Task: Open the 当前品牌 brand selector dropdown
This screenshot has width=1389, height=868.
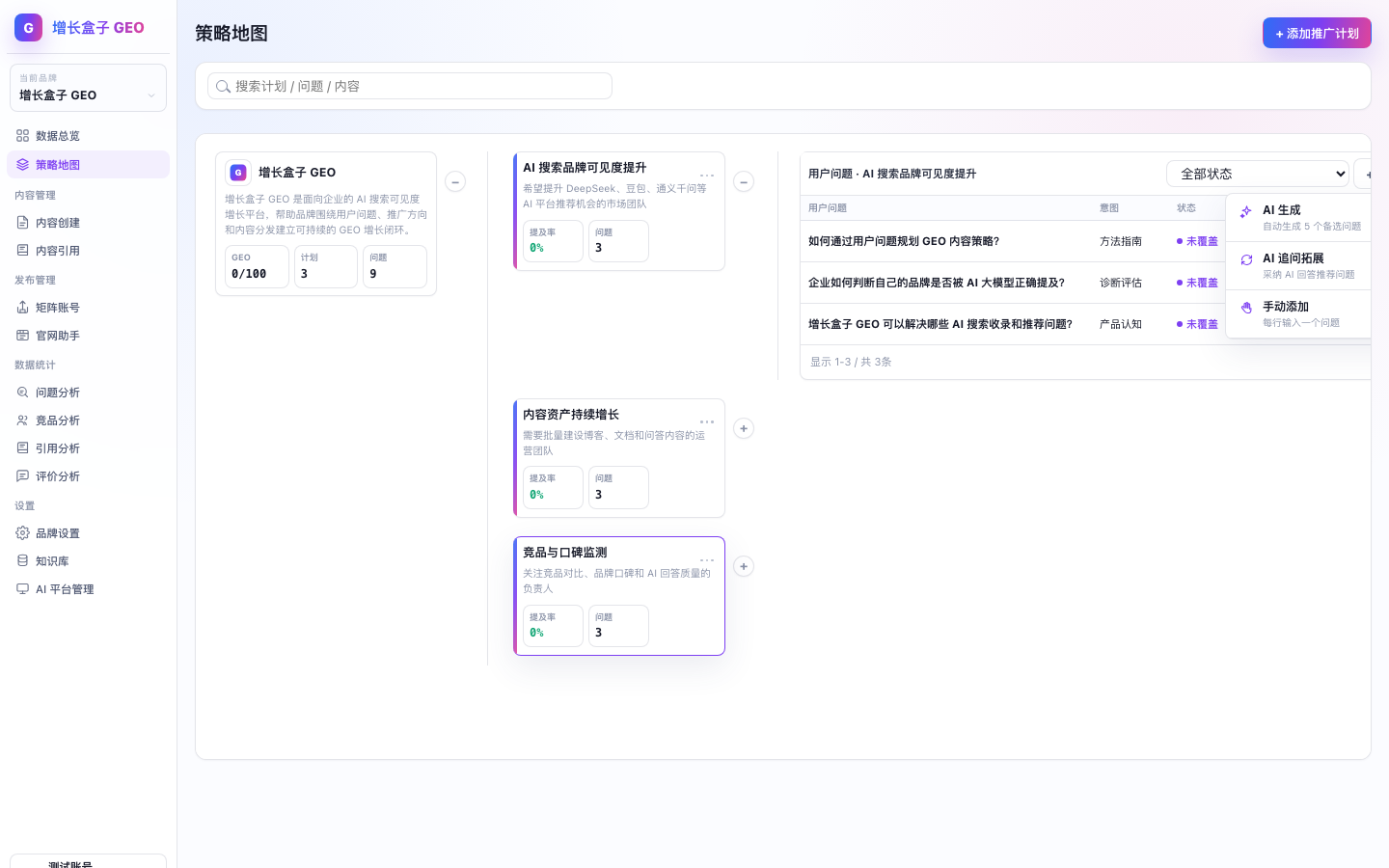Action: point(88,88)
